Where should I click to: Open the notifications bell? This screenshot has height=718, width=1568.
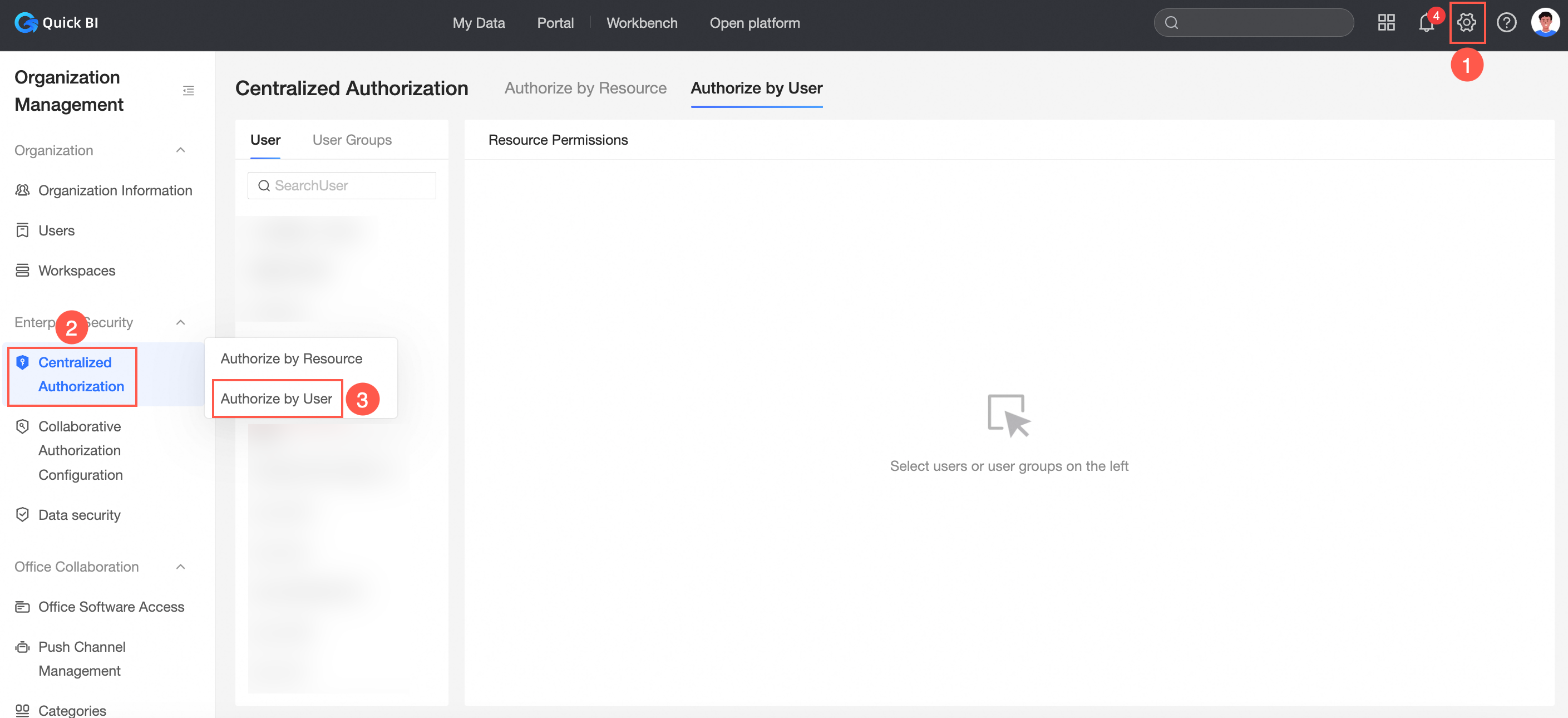(1426, 22)
